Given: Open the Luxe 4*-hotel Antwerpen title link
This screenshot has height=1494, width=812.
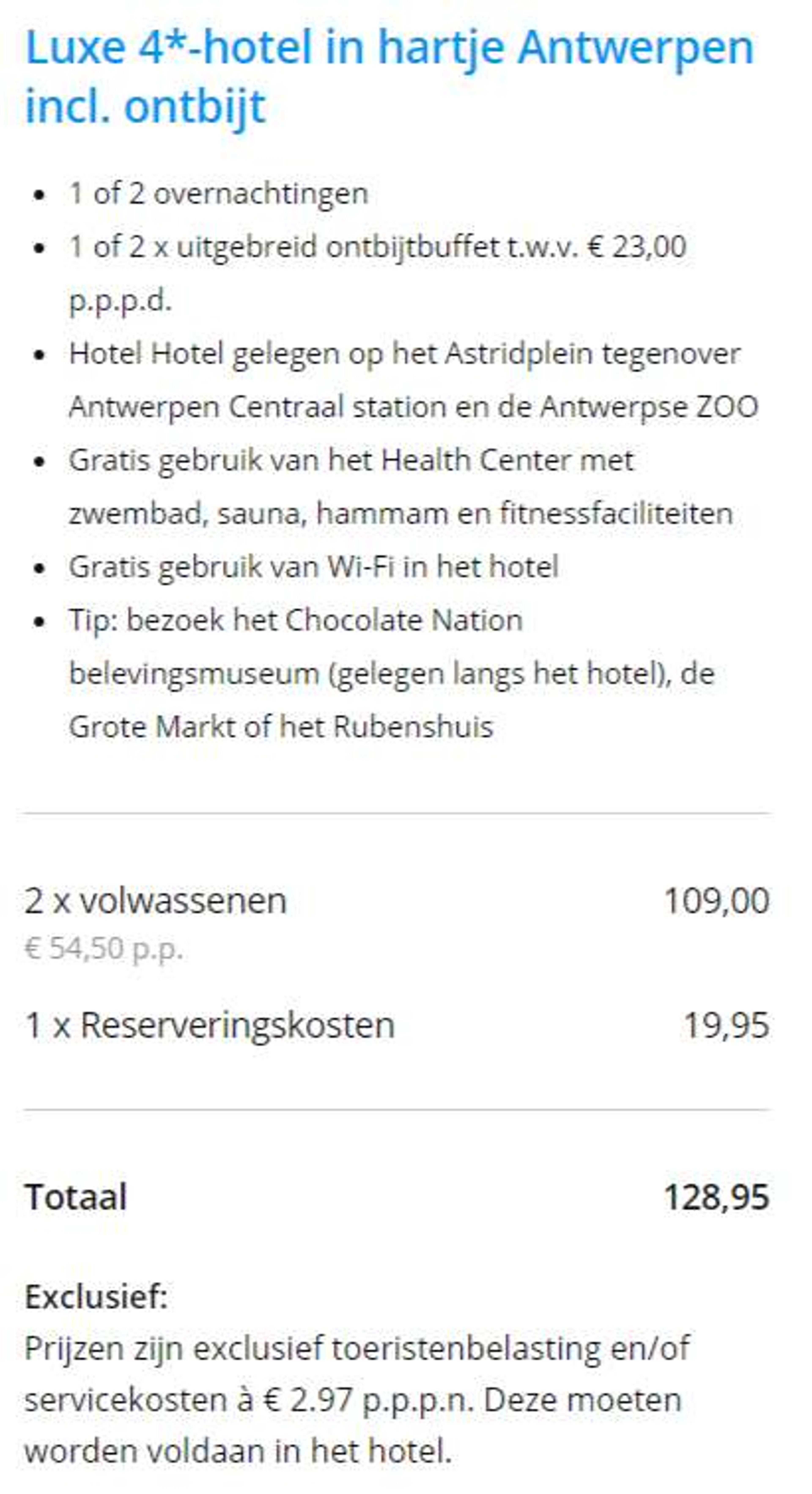Looking at the screenshot, I should point(390,77).
